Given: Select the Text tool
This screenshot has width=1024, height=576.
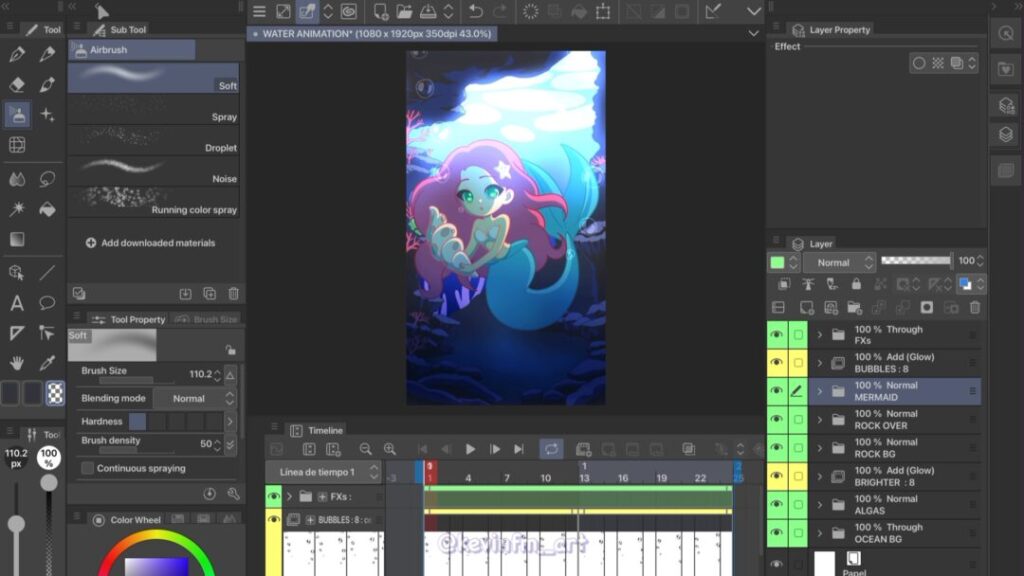Looking at the screenshot, I should pos(18,303).
